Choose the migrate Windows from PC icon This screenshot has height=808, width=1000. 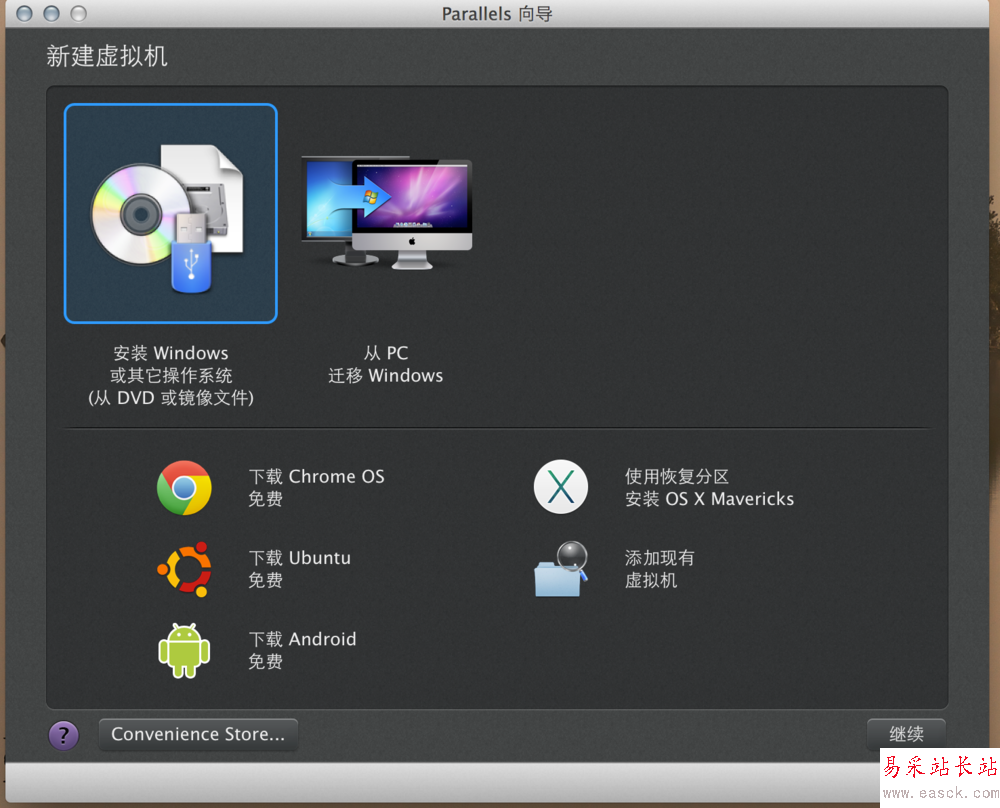[x=386, y=213]
